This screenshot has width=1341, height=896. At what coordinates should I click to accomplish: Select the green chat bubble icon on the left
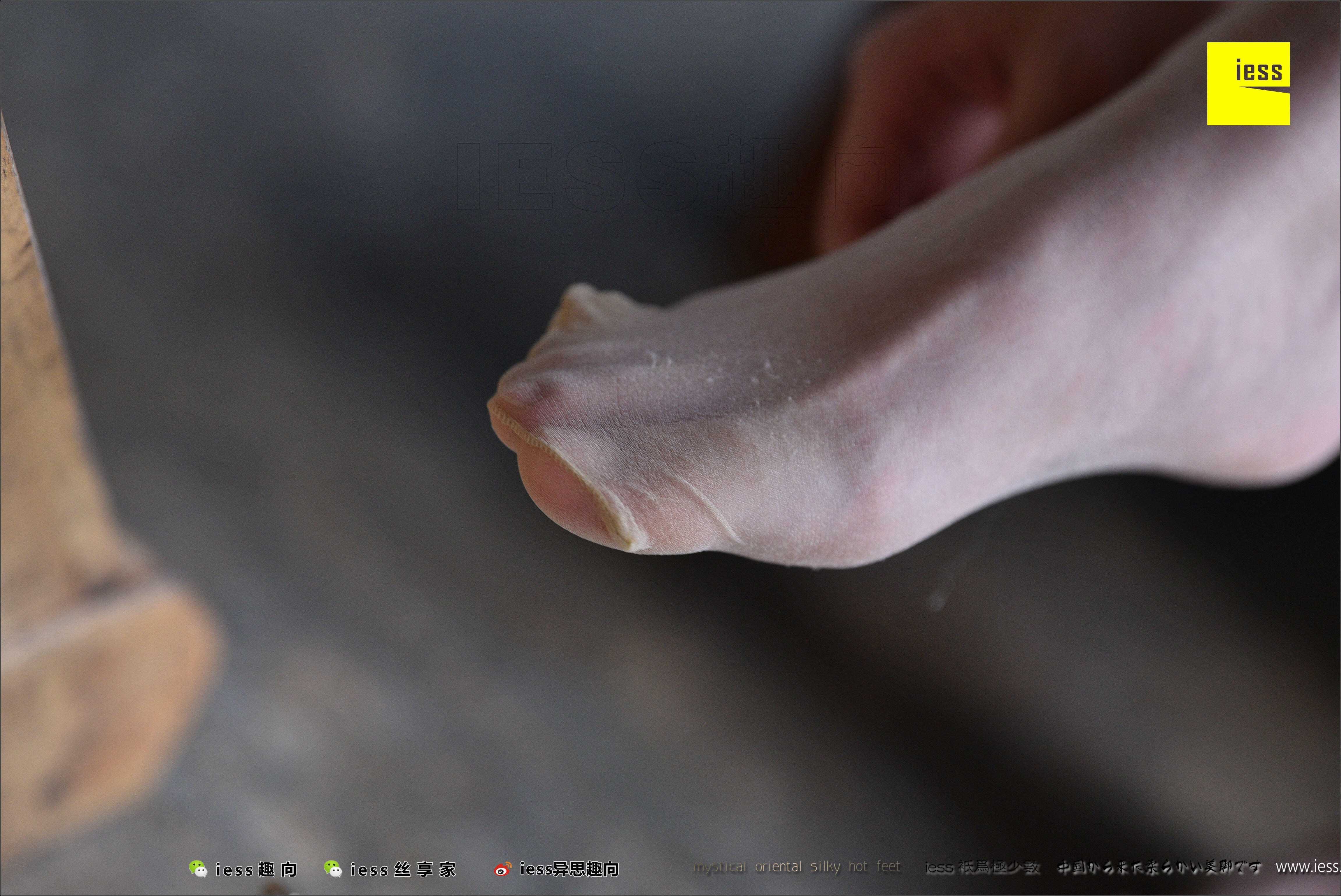click(197, 866)
